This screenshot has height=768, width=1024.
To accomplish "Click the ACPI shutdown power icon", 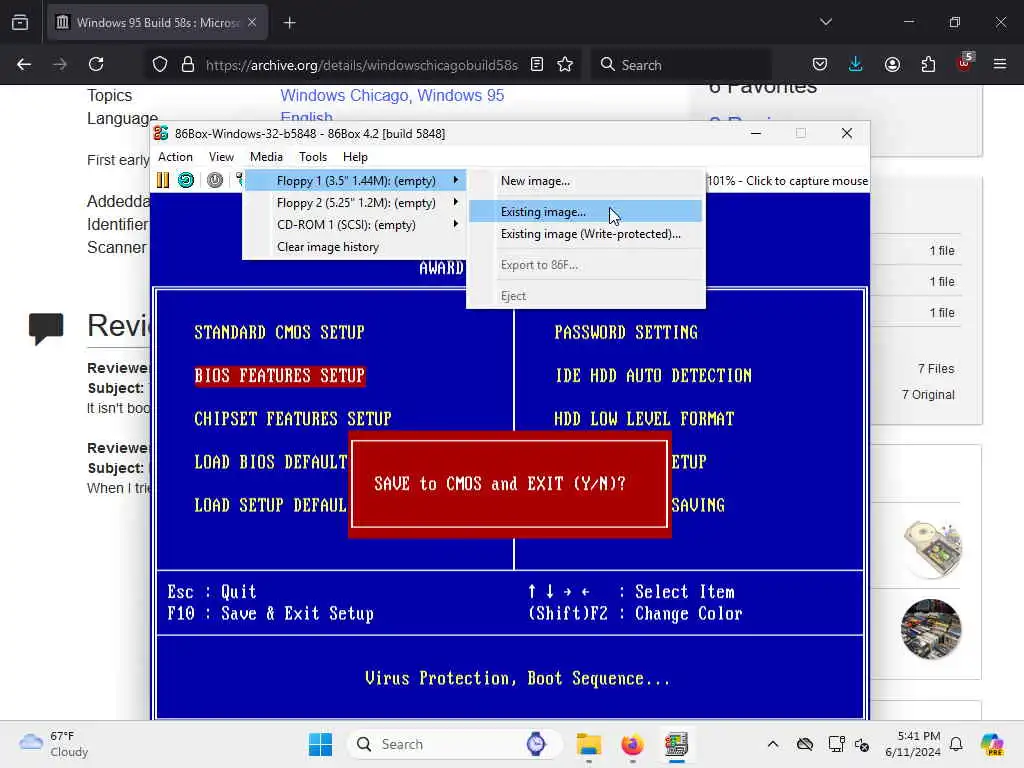I will [x=214, y=180].
